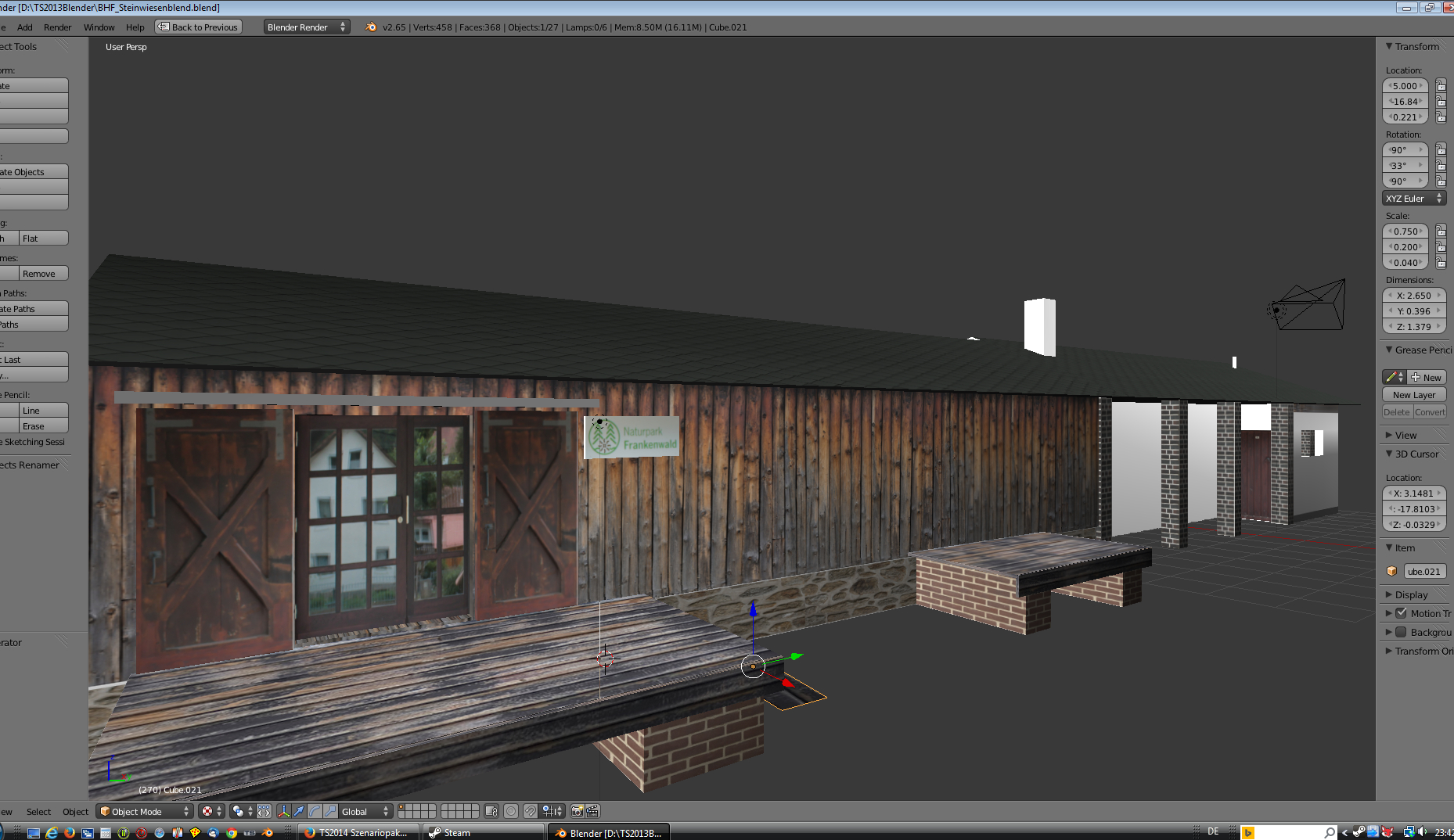Open the Object Mode dropdown
Viewport: 1454px width, 840px height.
(x=145, y=811)
